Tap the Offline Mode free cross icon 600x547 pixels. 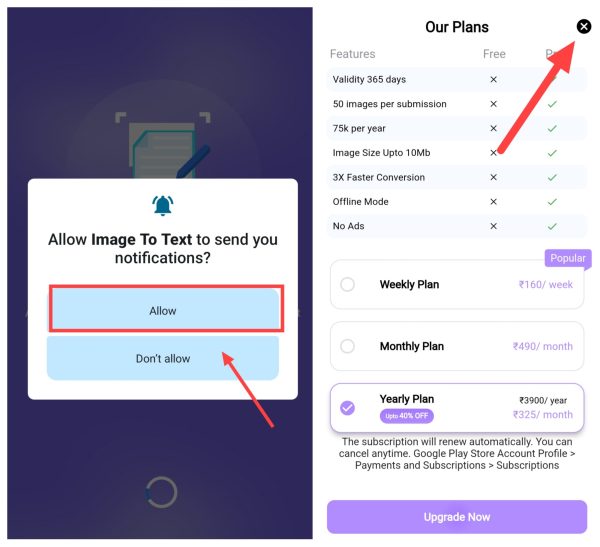pos(494,202)
